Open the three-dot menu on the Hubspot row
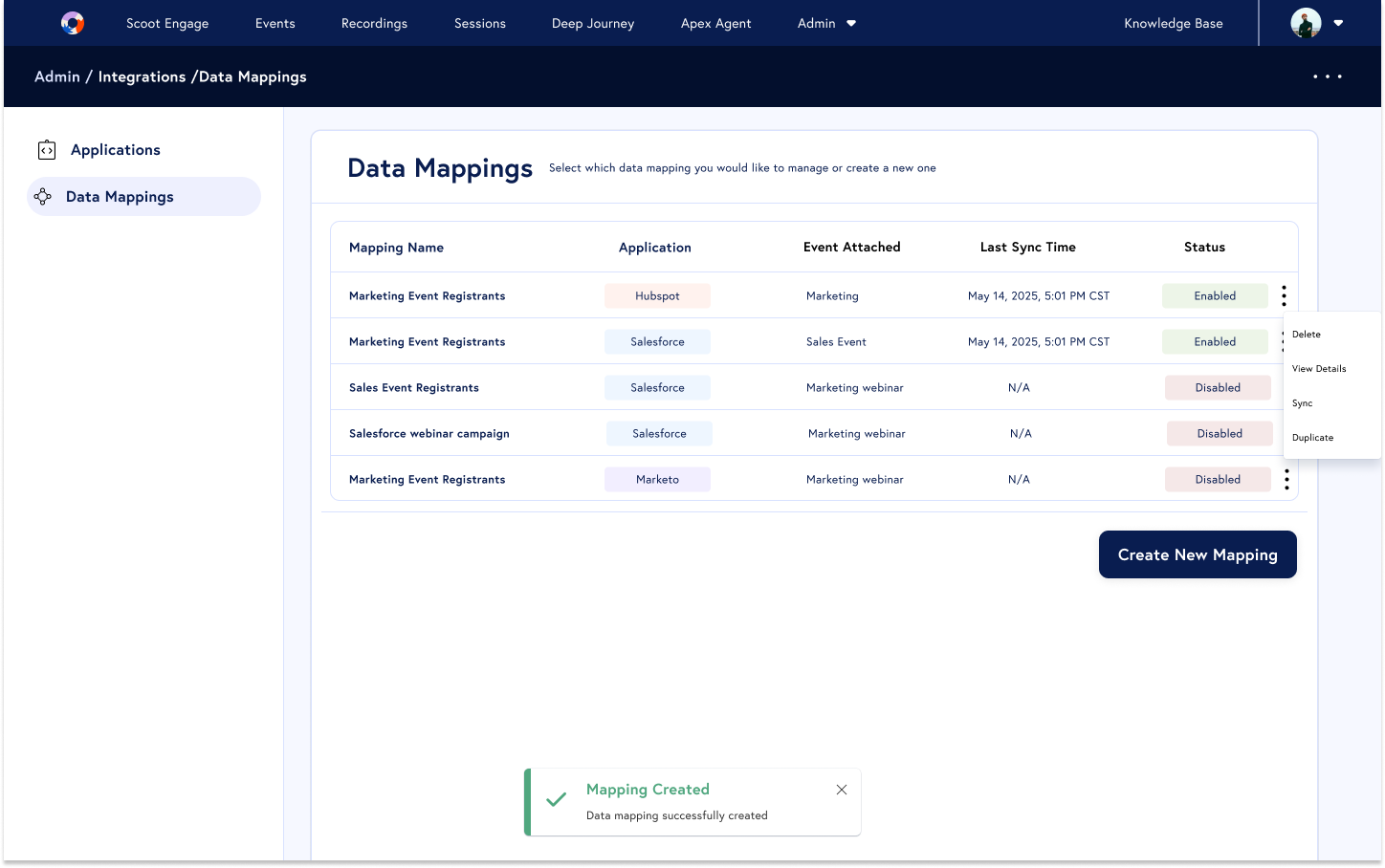 (x=1284, y=296)
